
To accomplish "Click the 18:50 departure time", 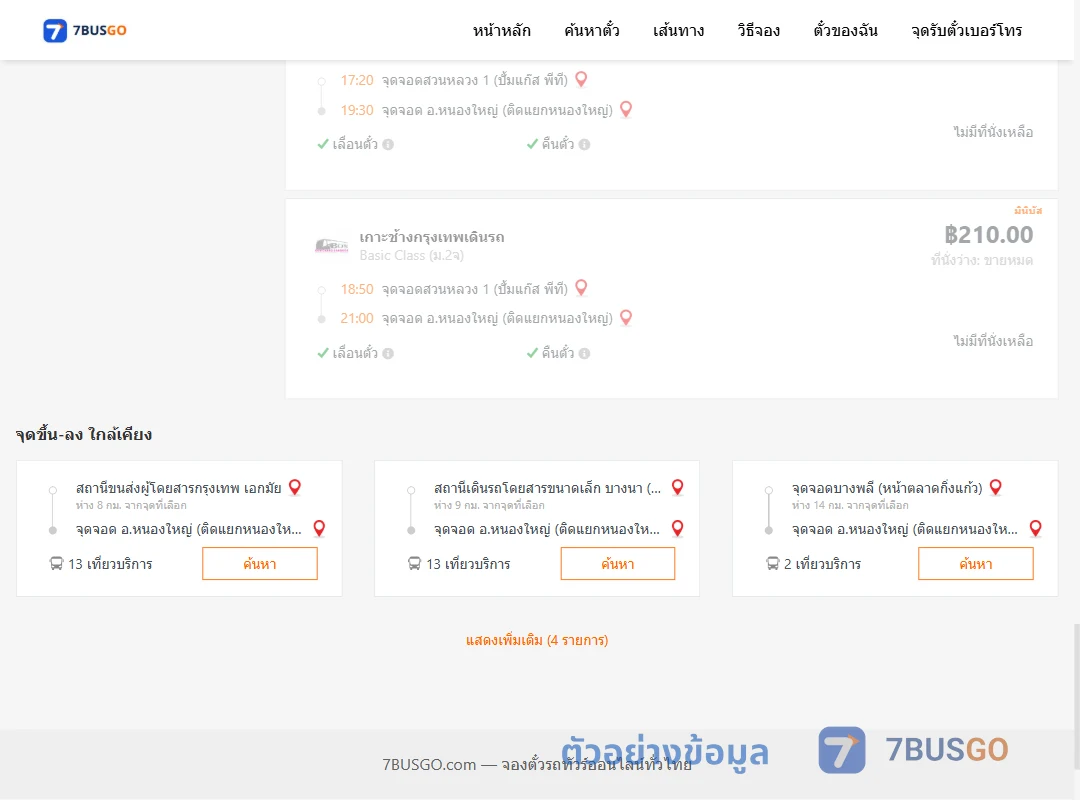I will (x=357, y=289).
